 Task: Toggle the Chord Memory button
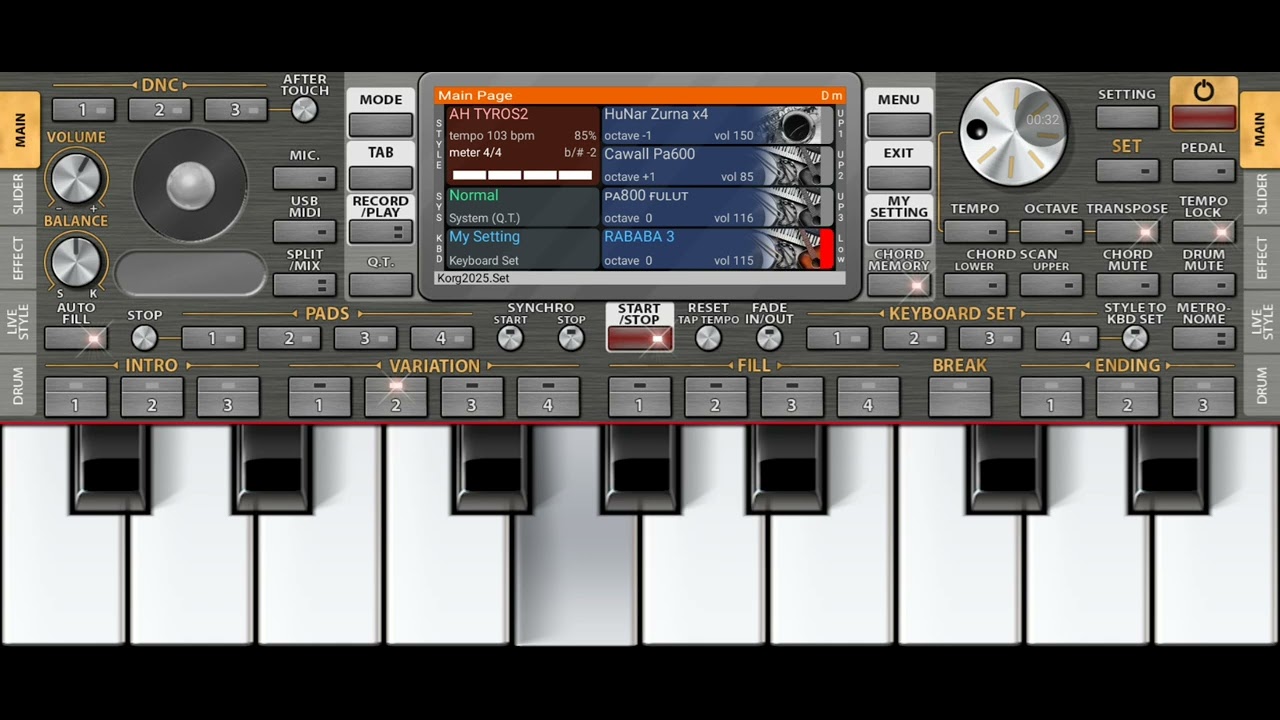(898, 284)
